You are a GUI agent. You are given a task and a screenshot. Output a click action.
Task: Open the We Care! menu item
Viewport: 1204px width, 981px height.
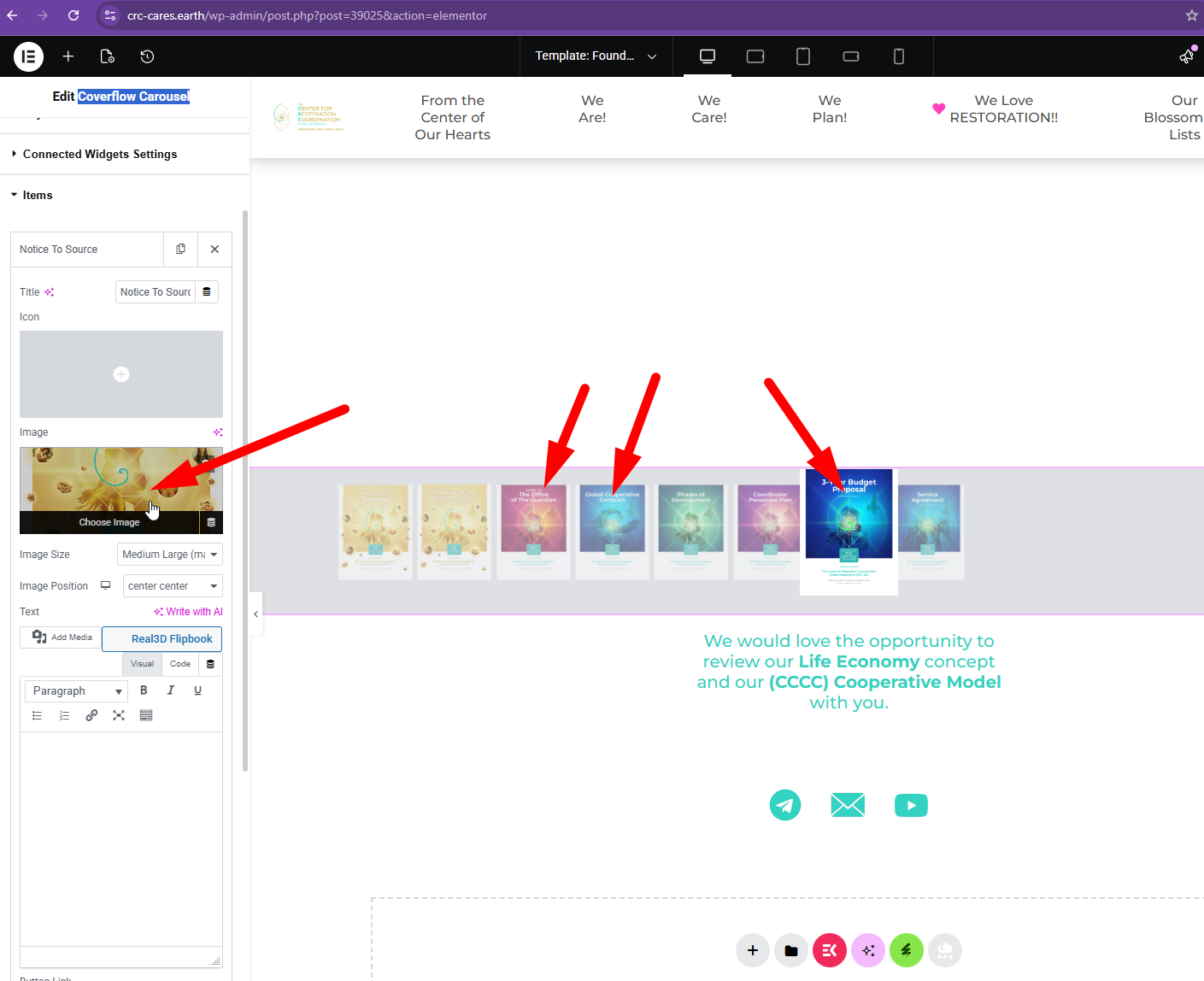[x=709, y=109]
